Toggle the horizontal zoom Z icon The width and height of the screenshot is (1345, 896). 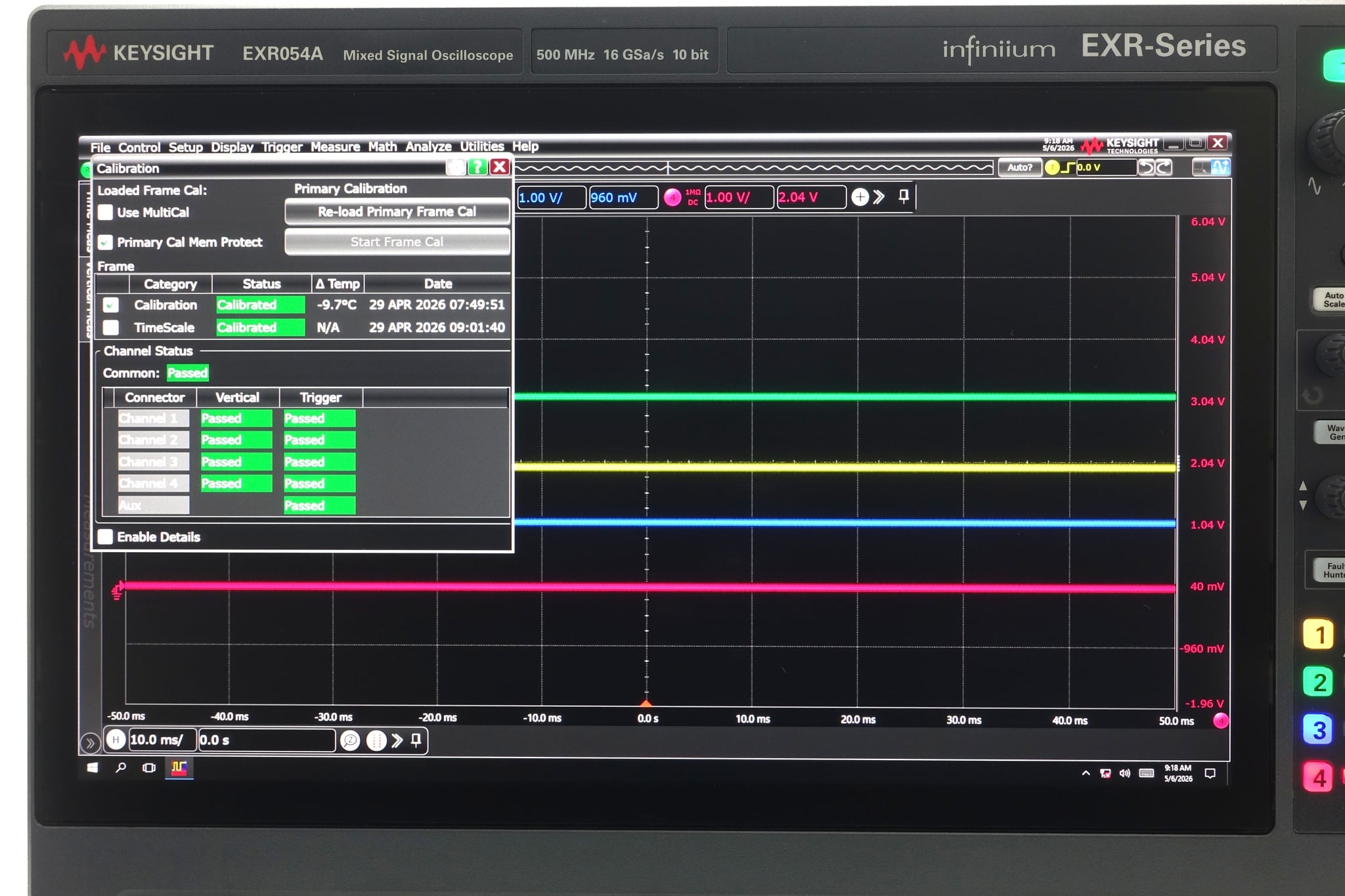pos(350,741)
